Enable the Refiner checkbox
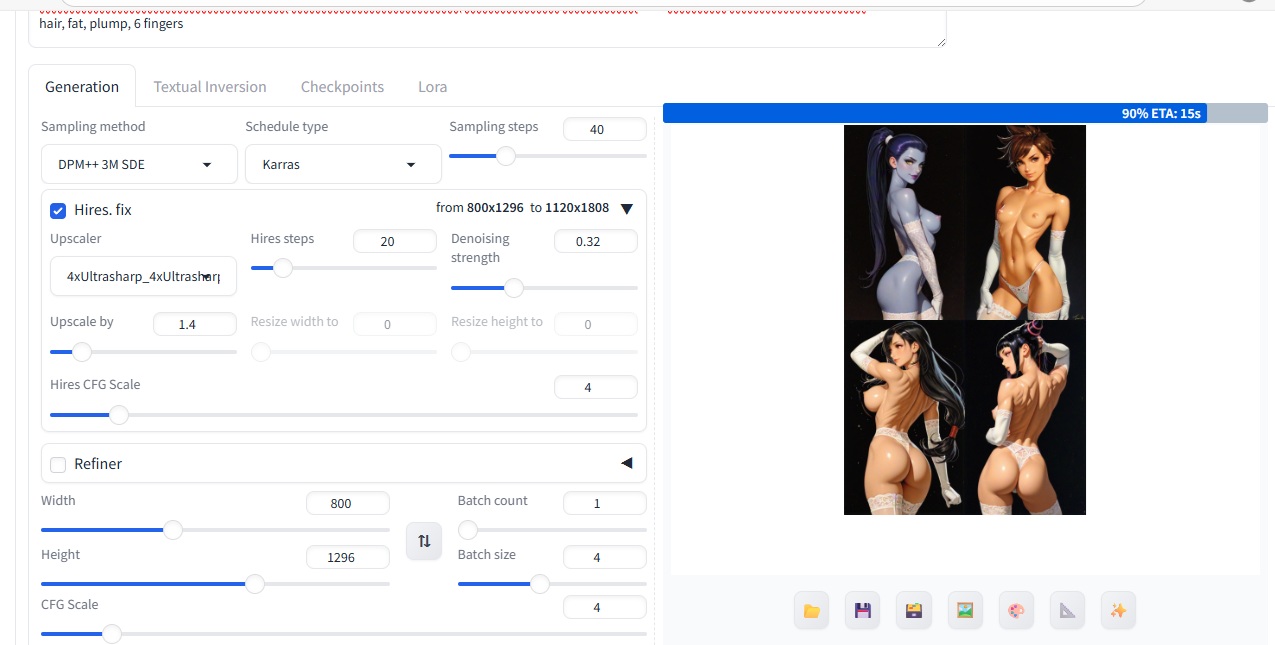The image size is (1275, 645). [x=58, y=464]
